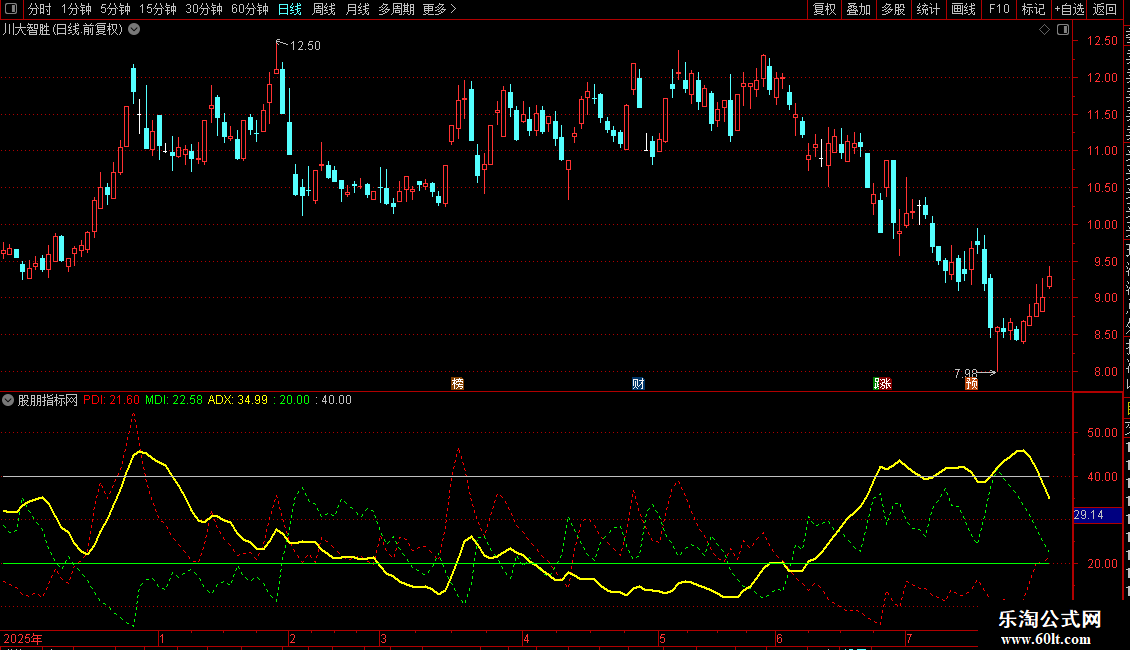1130x650 pixels.
Task: Open the 统计 statistics button
Action: [x=928, y=9]
